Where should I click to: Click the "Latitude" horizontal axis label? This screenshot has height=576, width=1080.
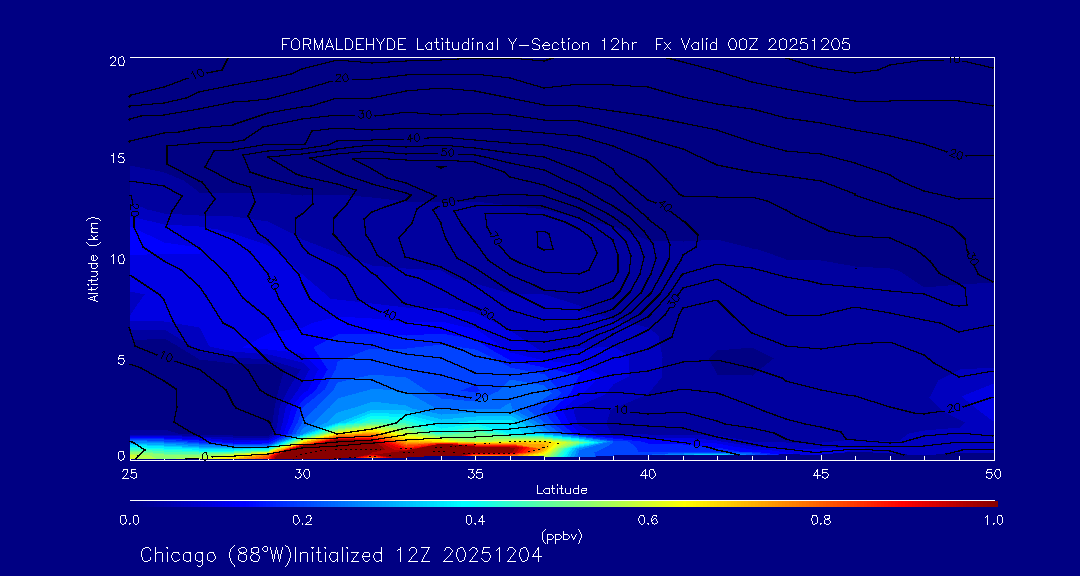(561, 490)
